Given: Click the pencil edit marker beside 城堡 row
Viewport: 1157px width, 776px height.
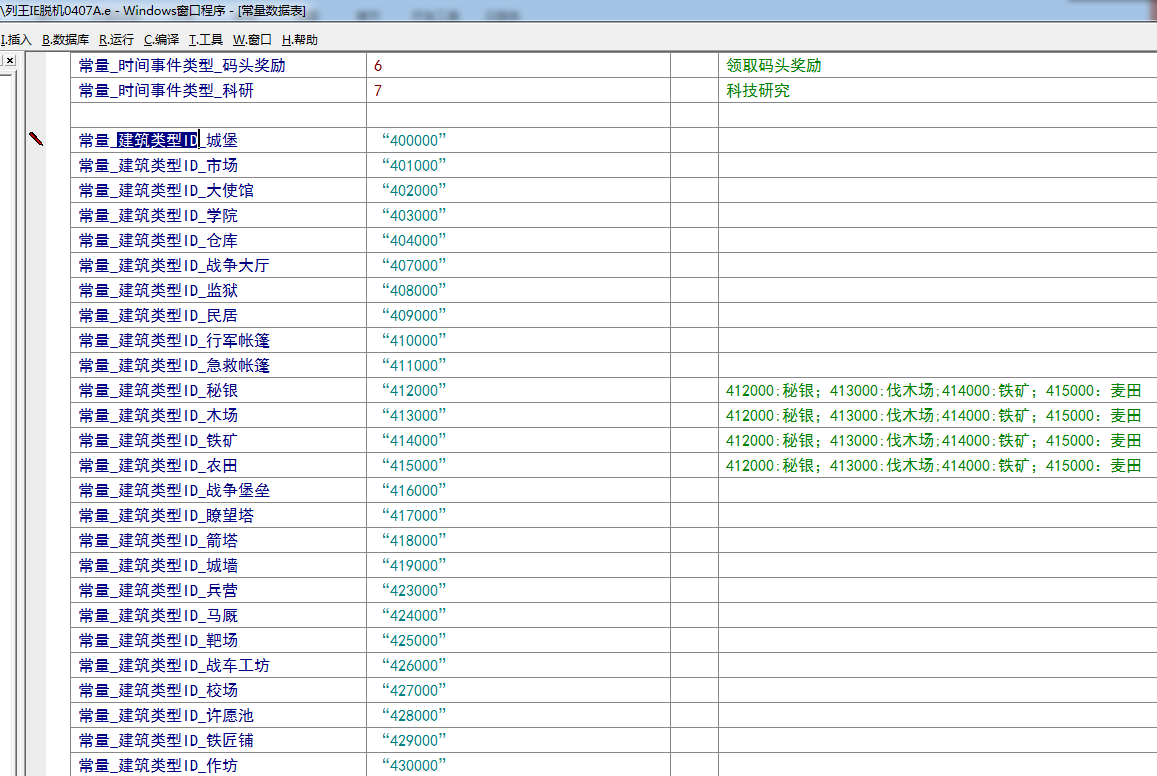Looking at the screenshot, I should [37, 140].
